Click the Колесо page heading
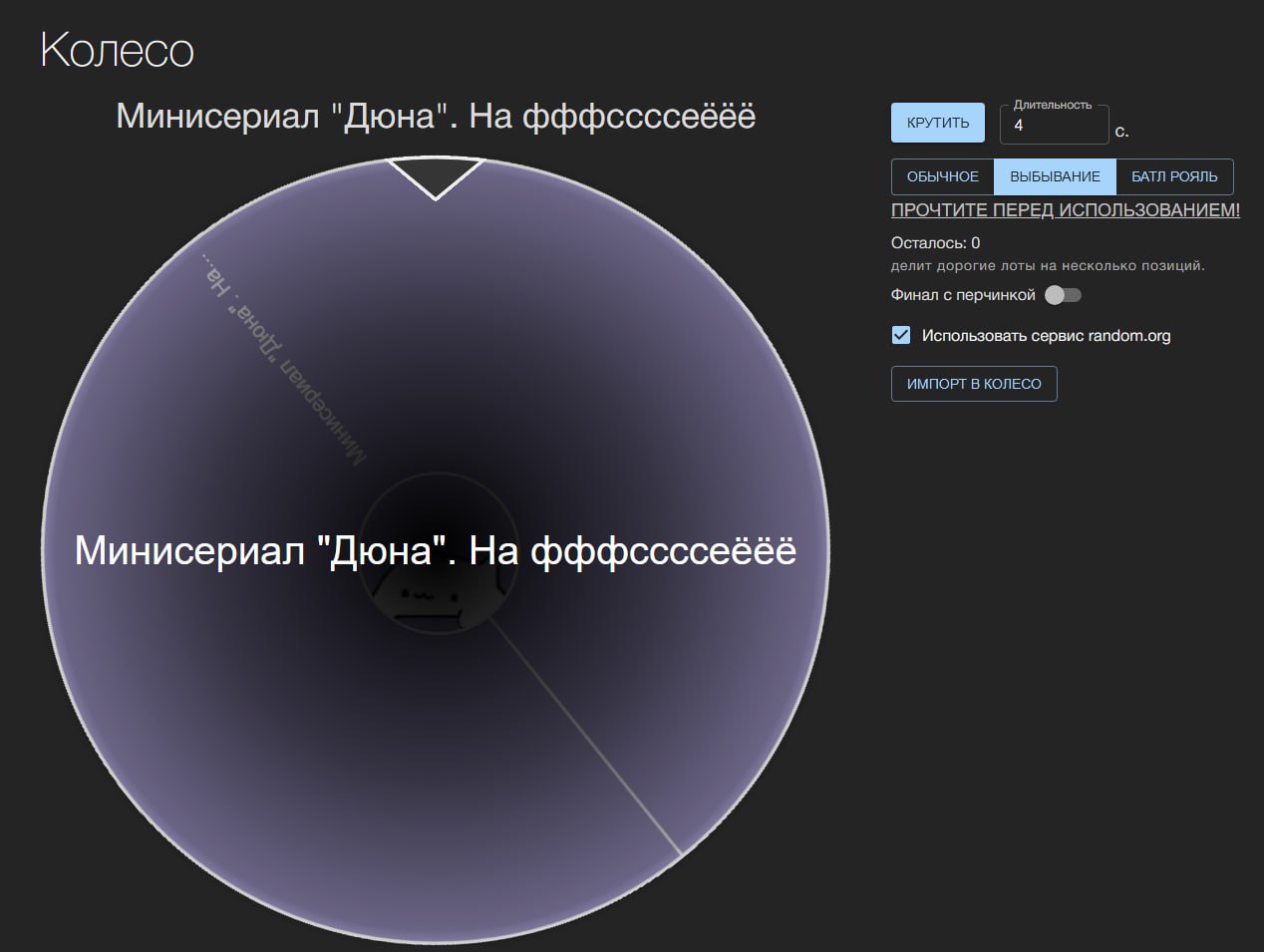This screenshot has height=952, width=1264. (x=117, y=50)
